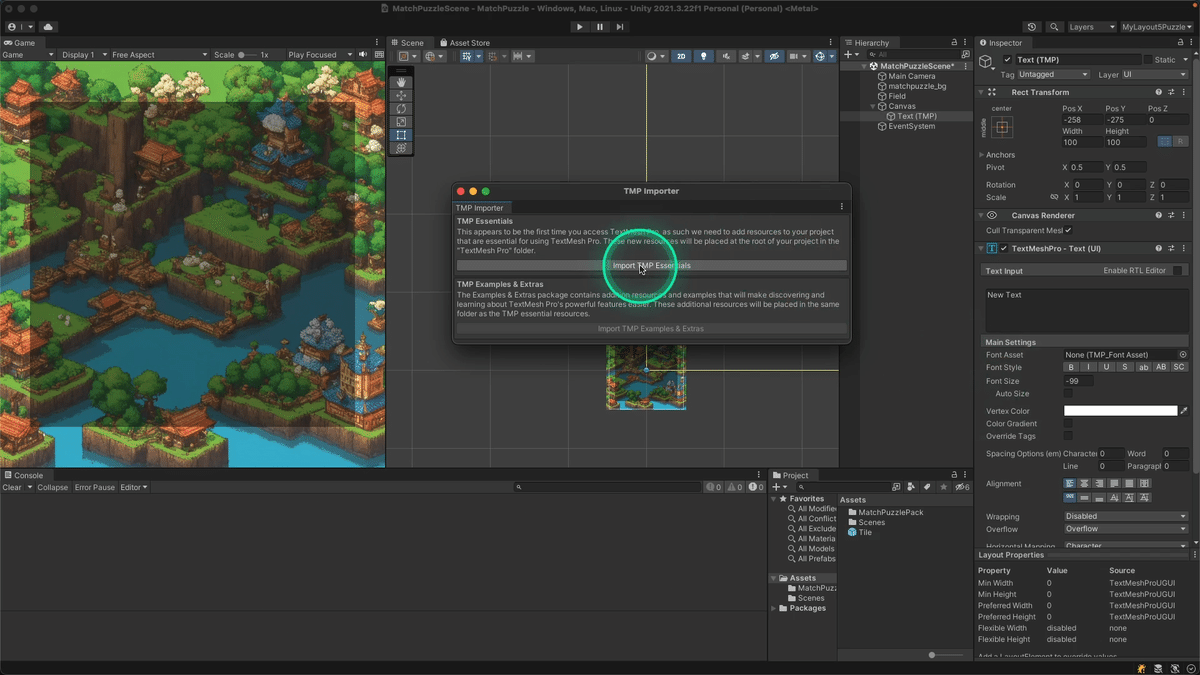Viewport: 1200px width, 675px height.
Task: Open the global Search magnifier icon
Action: coord(1054,27)
